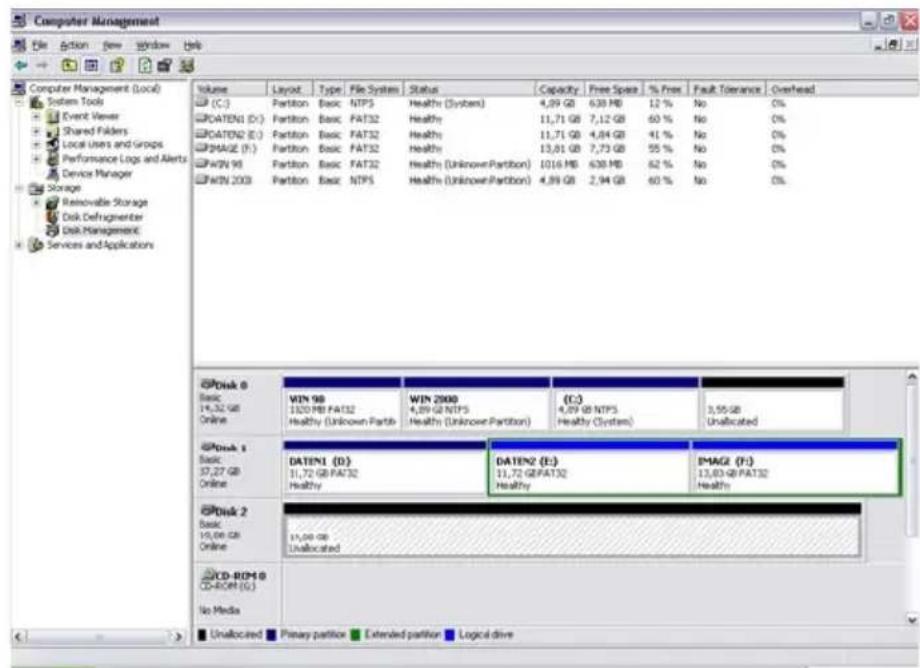Click the disk view scrollbar up arrow
The width and height of the screenshot is (920, 668).
[x=912, y=378]
